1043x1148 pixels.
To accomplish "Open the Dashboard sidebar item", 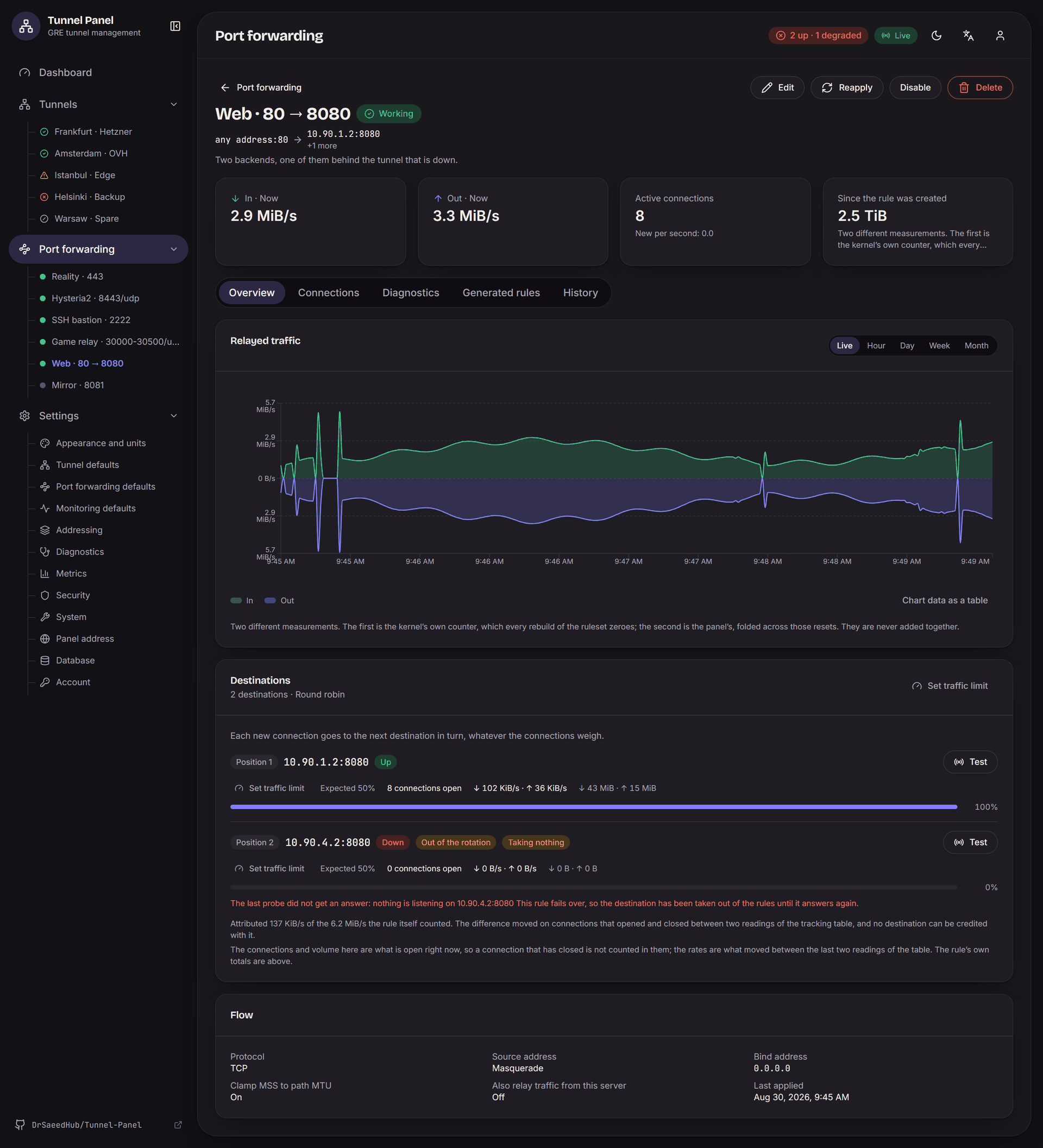I will click(x=98, y=72).
